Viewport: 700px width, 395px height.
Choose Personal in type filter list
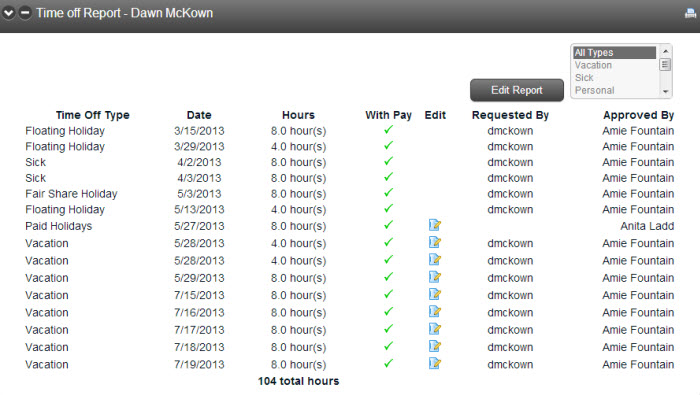tap(614, 90)
